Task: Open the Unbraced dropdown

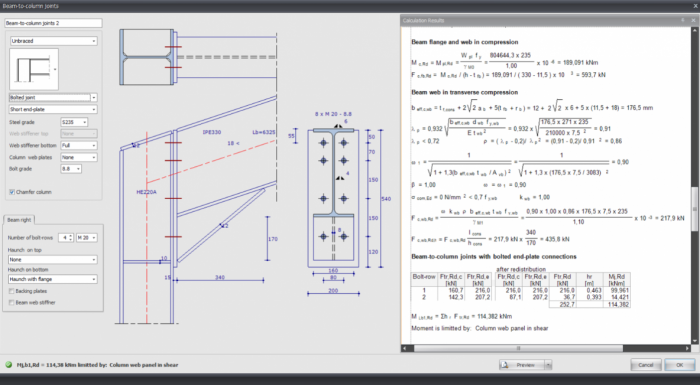Action: (53, 41)
